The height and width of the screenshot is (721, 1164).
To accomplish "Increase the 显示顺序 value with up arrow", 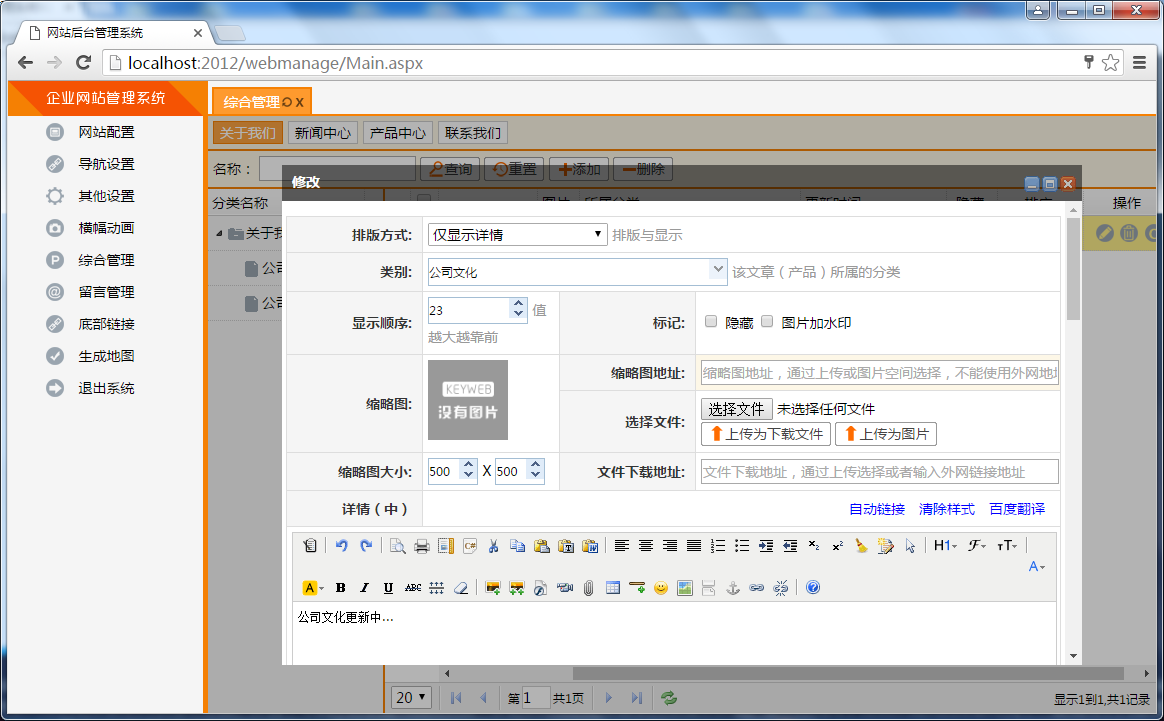I will coord(518,304).
